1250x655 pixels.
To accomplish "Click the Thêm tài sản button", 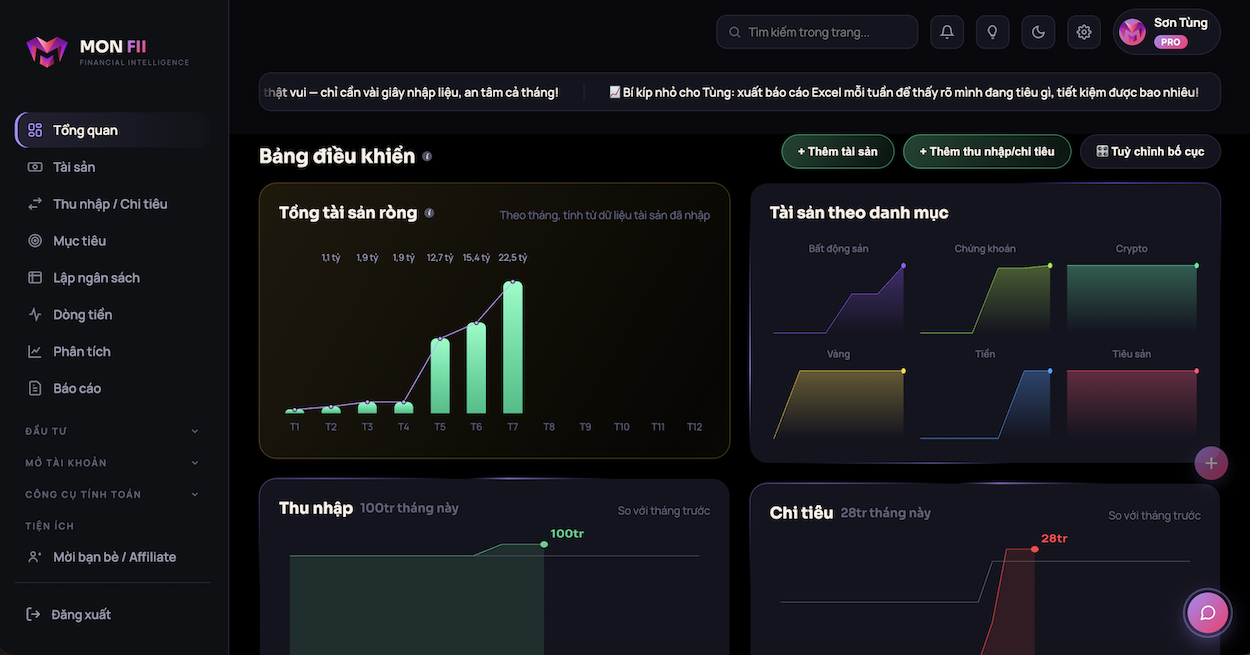I will 837,152.
